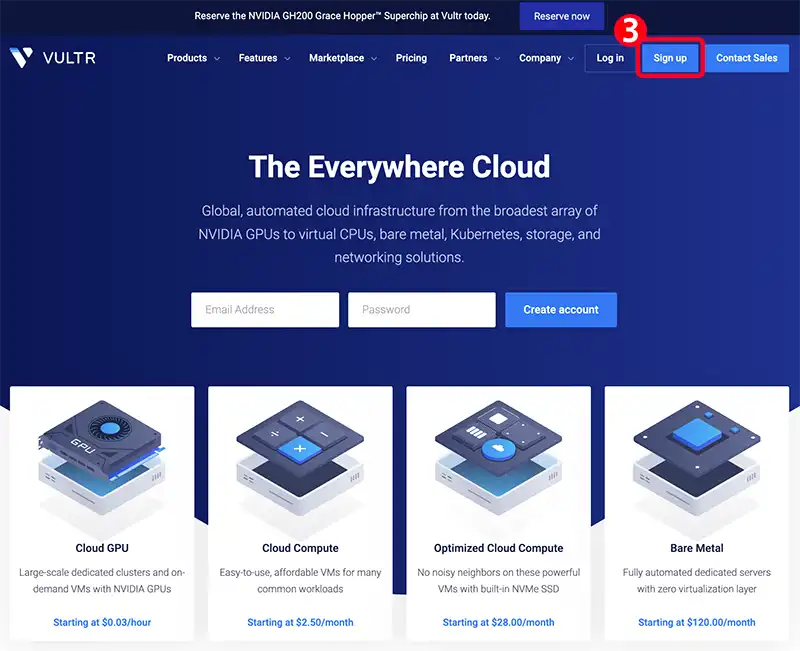Click the Reserve now button
The width and height of the screenshot is (800, 651).
[x=562, y=16]
